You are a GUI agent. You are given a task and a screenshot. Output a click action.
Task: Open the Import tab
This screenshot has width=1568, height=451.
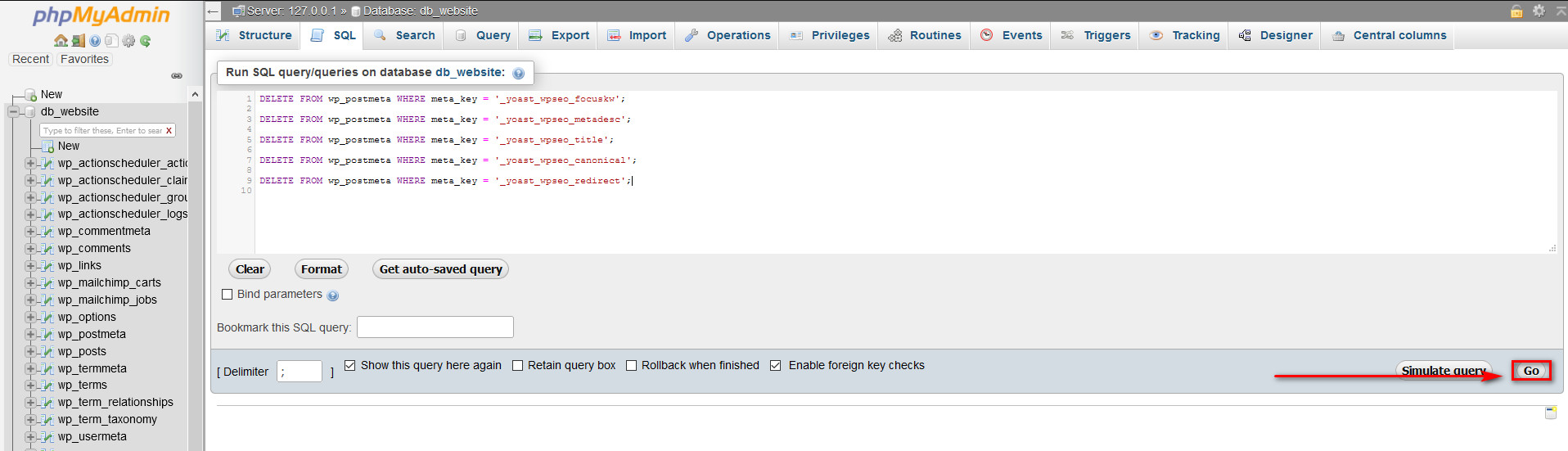coord(637,35)
